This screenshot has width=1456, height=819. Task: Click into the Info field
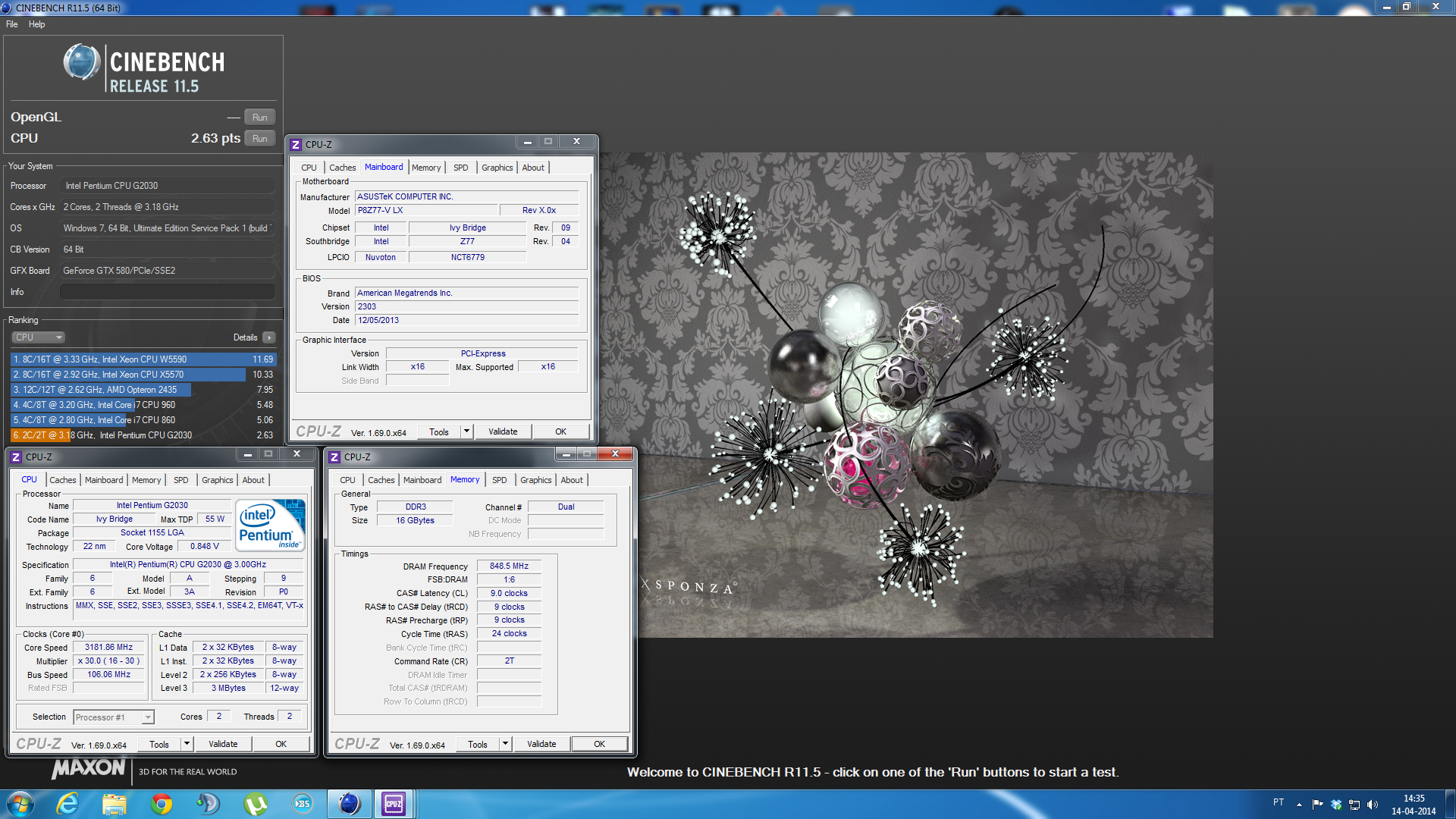tap(168, 292)
